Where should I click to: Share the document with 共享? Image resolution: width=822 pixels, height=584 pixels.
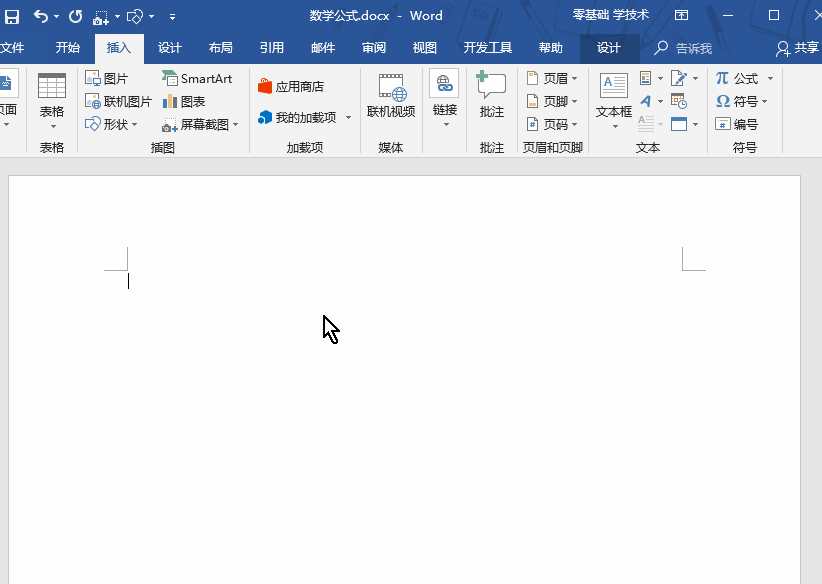pyautogui.click(x=798, y=48)
